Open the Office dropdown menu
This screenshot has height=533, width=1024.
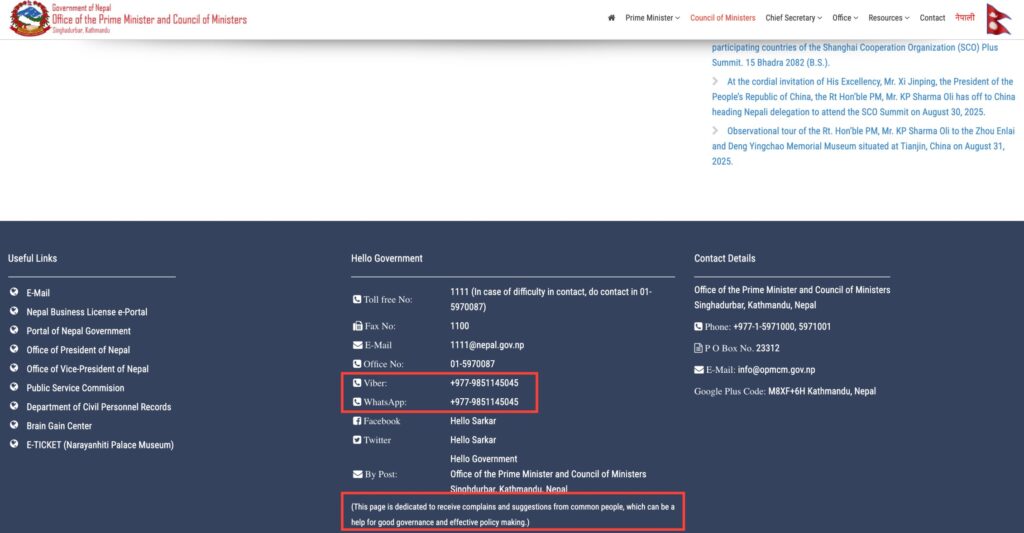tap(845, 18)
